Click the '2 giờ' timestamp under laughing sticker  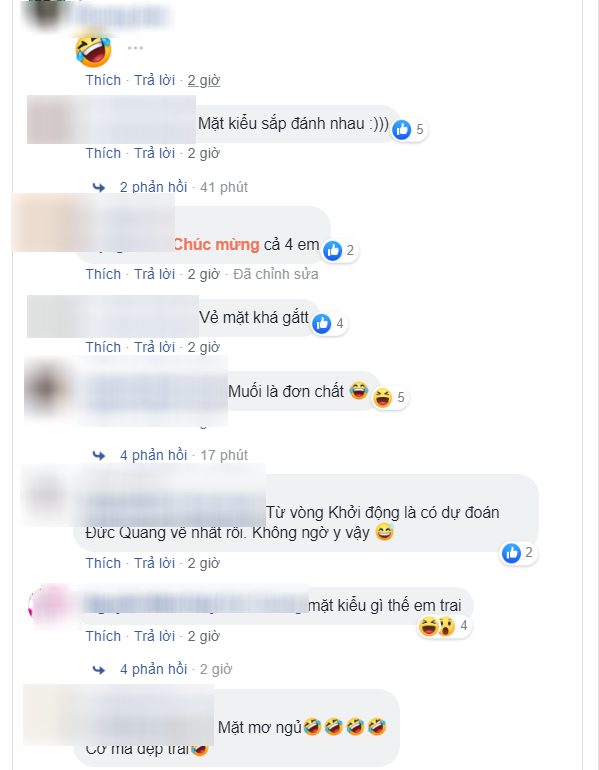[x=203, y=80]
